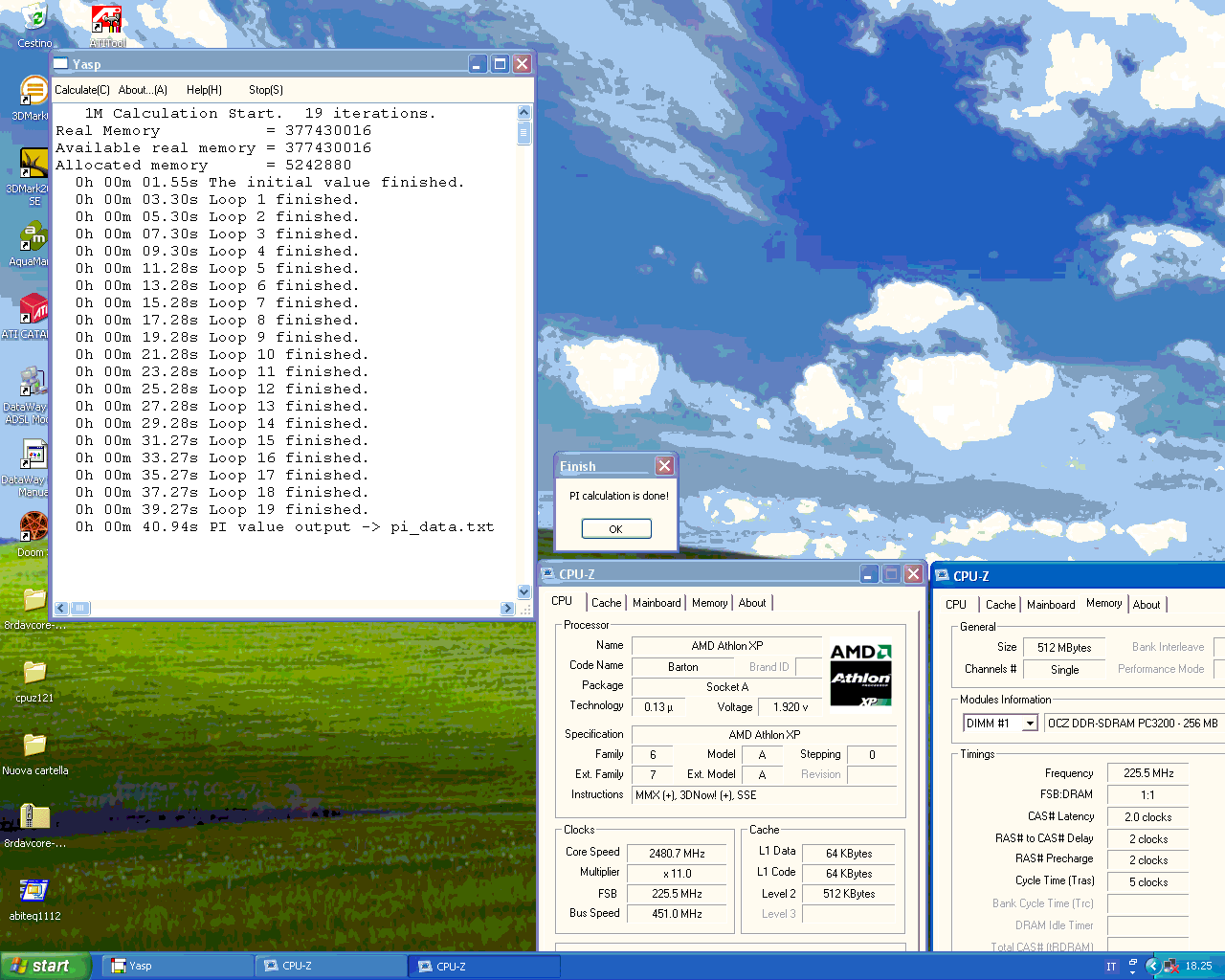The height and width of the screenshot is (980, 1225).
Task: Click the Yasp window title bar icon
Action: click(x=61, y=64)
